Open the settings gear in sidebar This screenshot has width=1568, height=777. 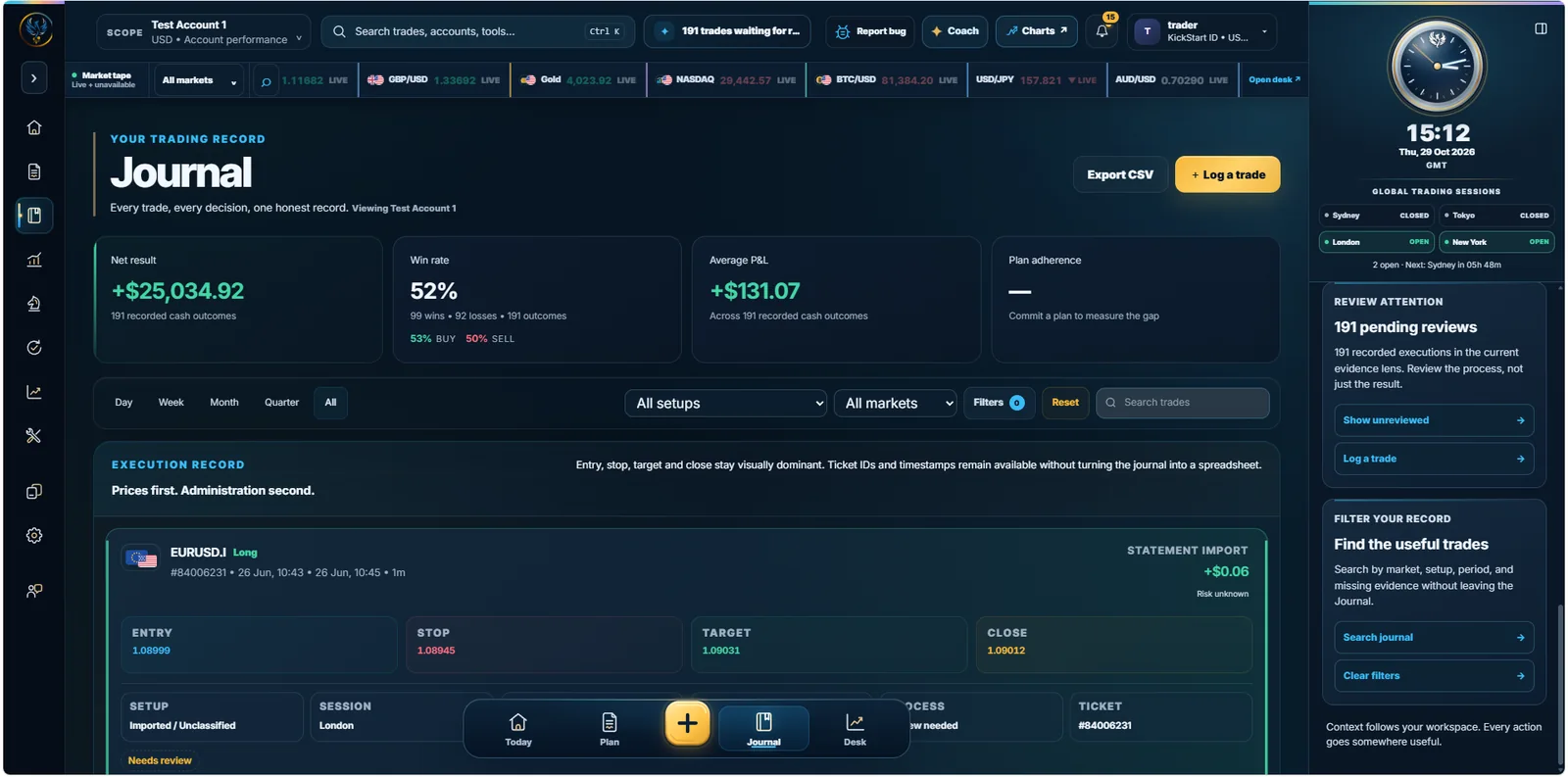(x=34, y=536)
